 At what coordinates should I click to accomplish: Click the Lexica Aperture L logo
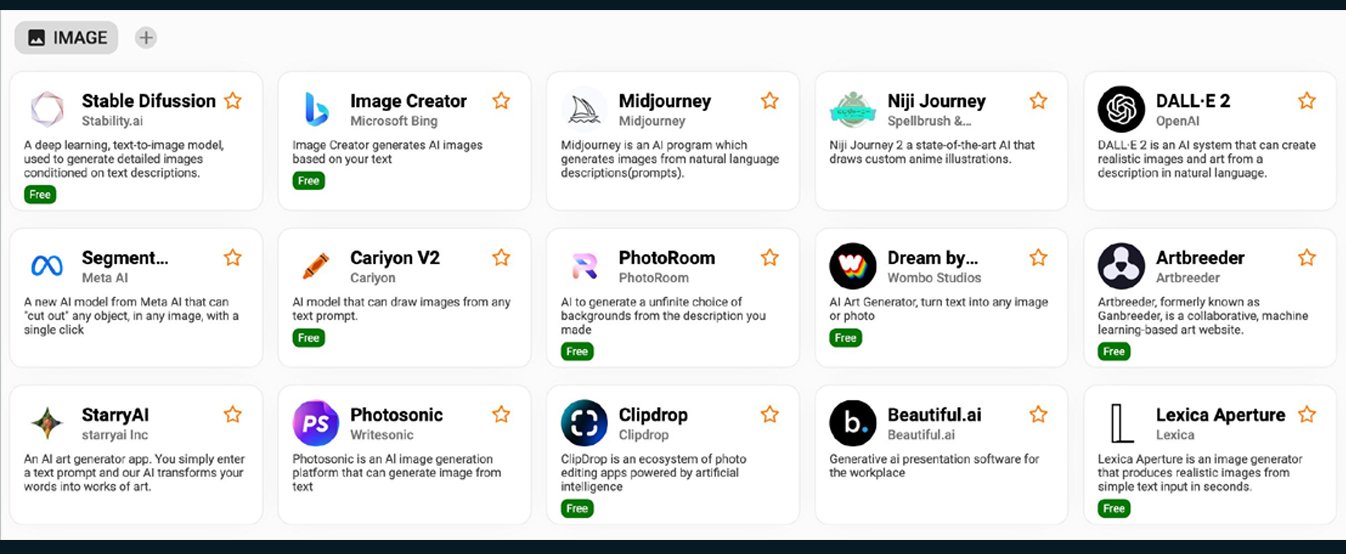point(1122,423)
